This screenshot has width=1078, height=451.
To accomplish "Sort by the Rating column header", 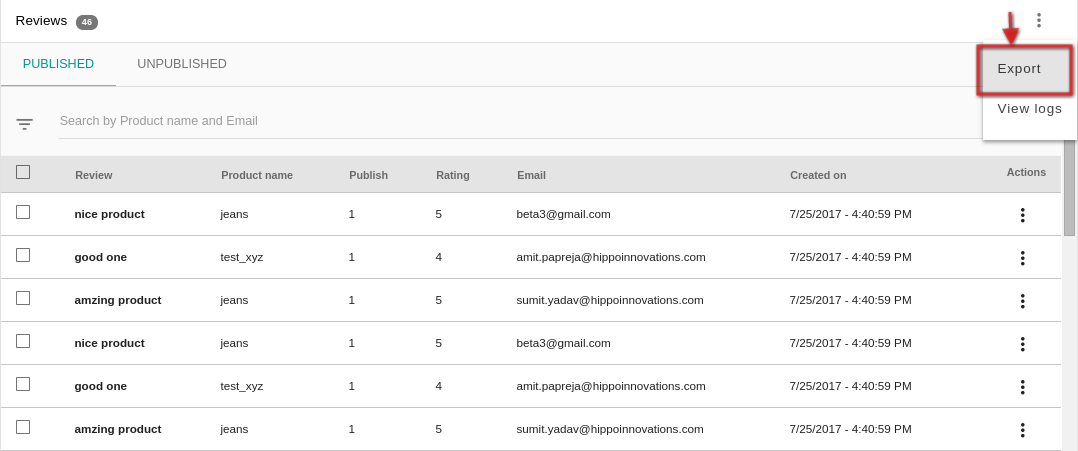I will [x=452, y=175].
